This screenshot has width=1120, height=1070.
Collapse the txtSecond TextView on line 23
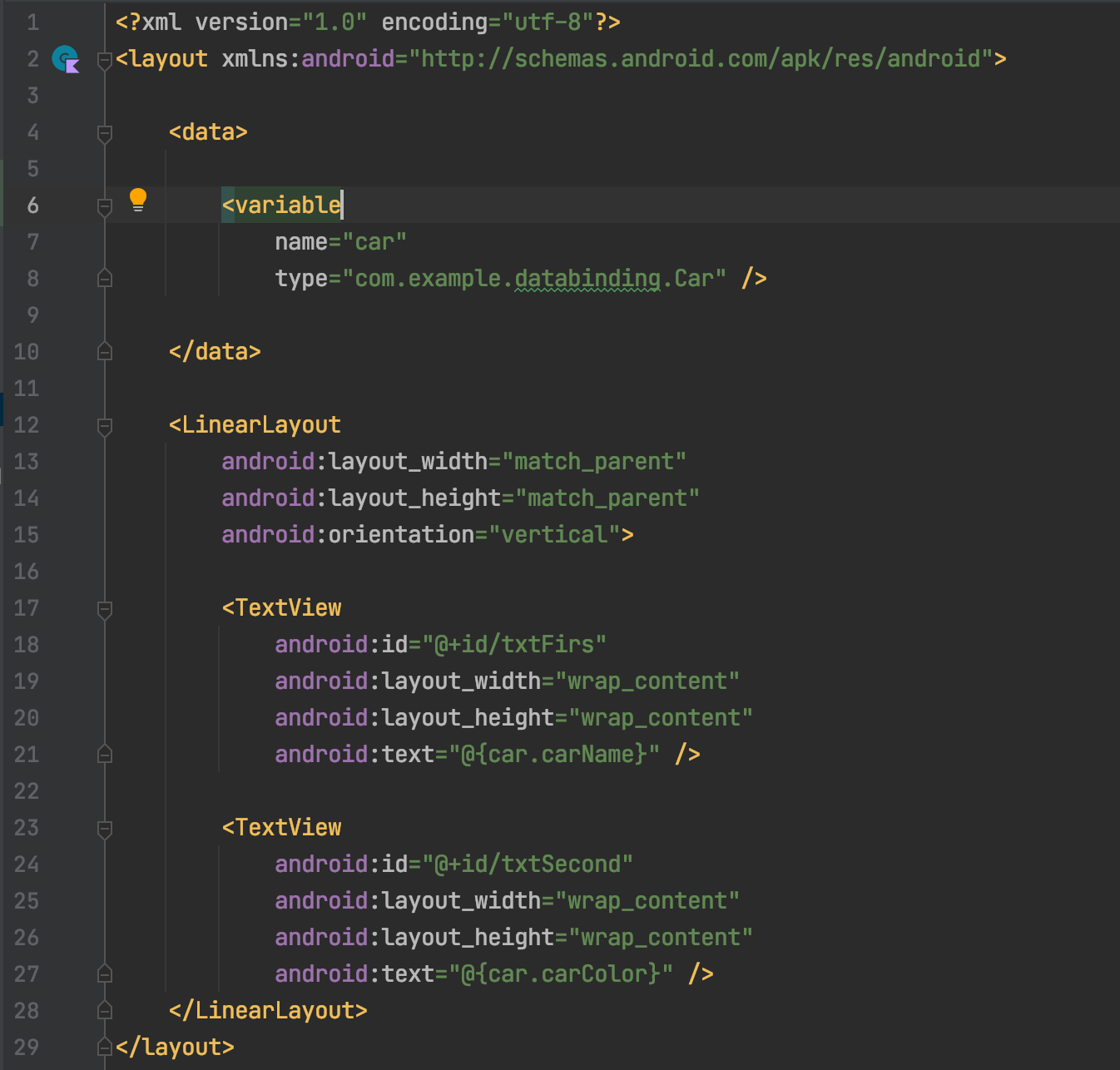point(103,828)
